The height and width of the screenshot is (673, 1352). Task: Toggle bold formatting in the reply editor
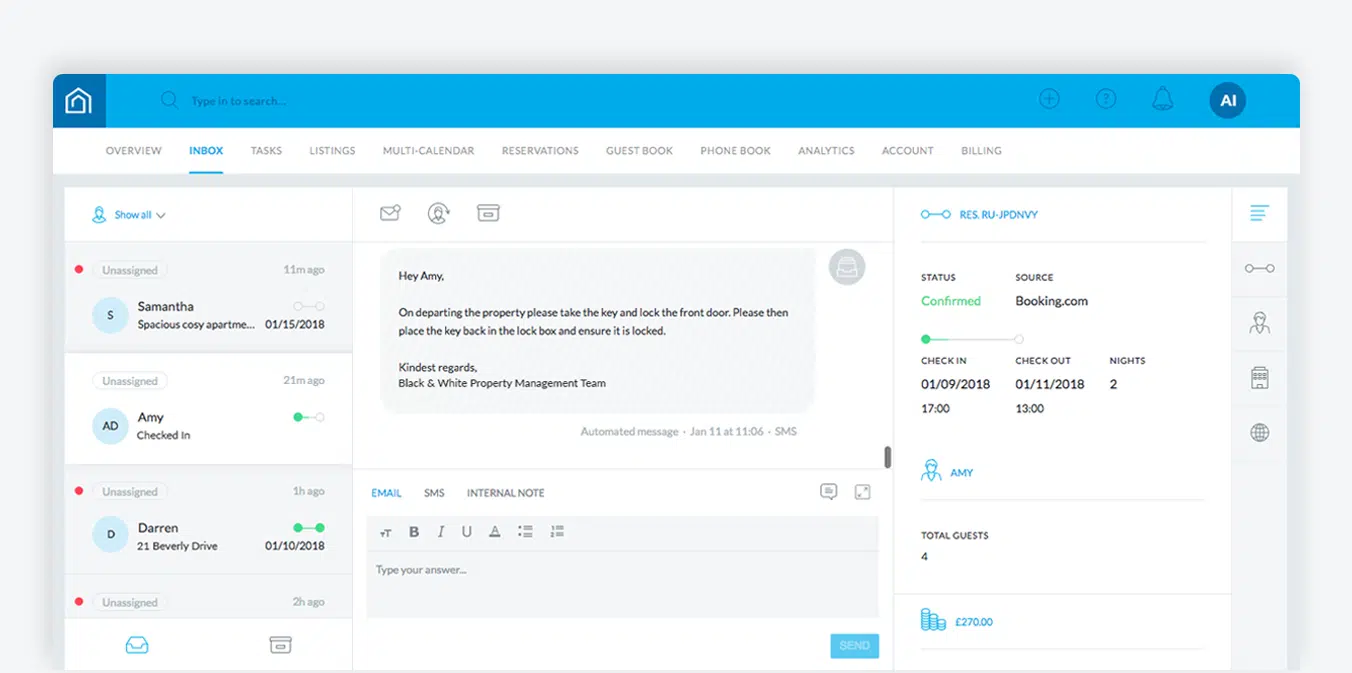click(x=414, y=532)
